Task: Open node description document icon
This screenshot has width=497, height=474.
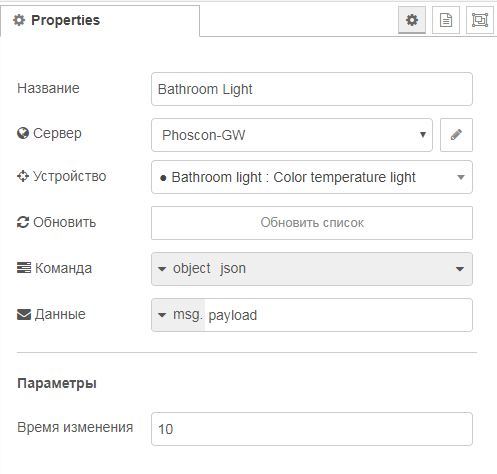Action: 446,20
